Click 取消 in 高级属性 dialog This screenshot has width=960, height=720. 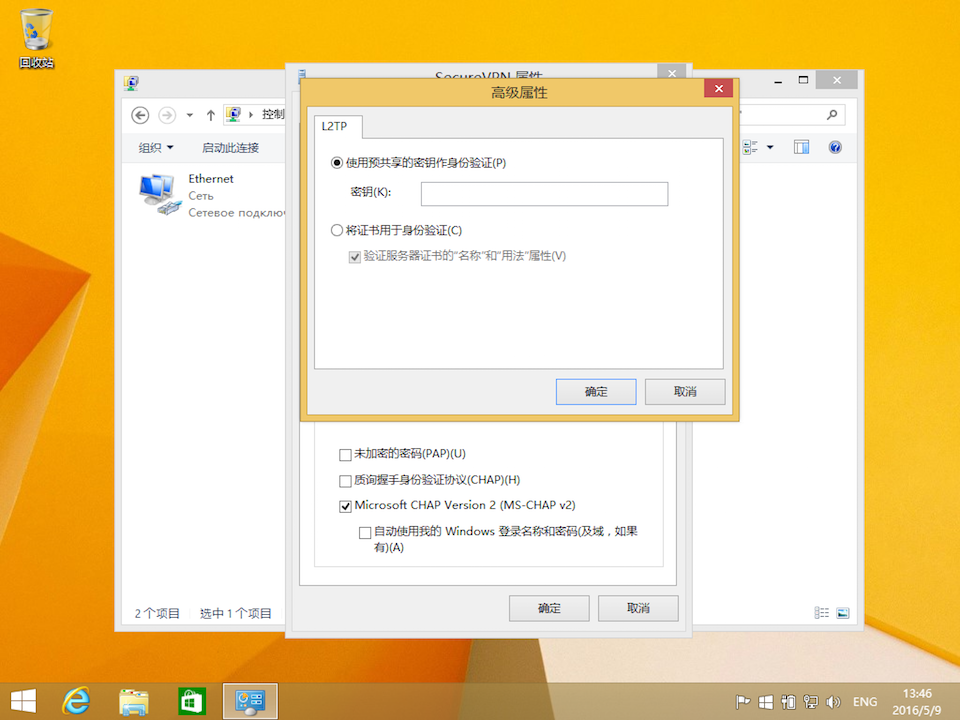tap(685, 392)
